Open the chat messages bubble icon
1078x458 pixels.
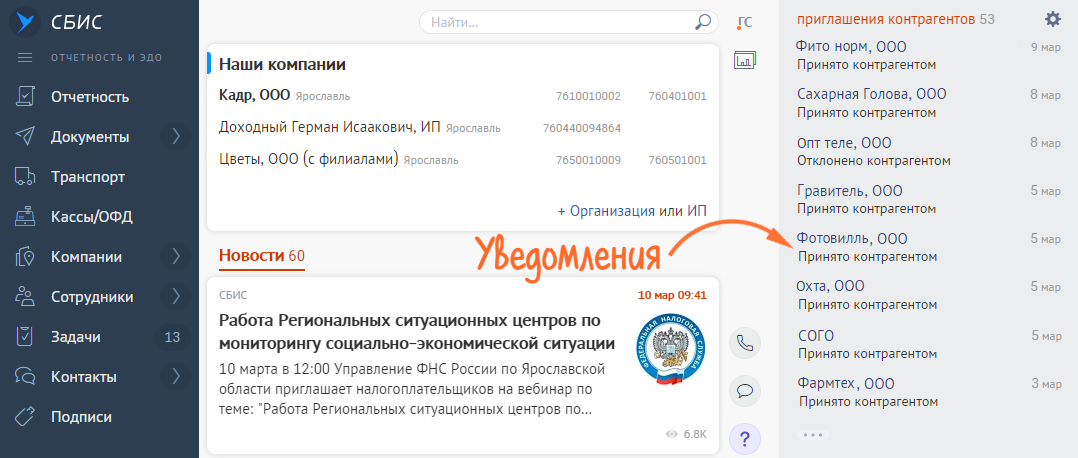744,390
